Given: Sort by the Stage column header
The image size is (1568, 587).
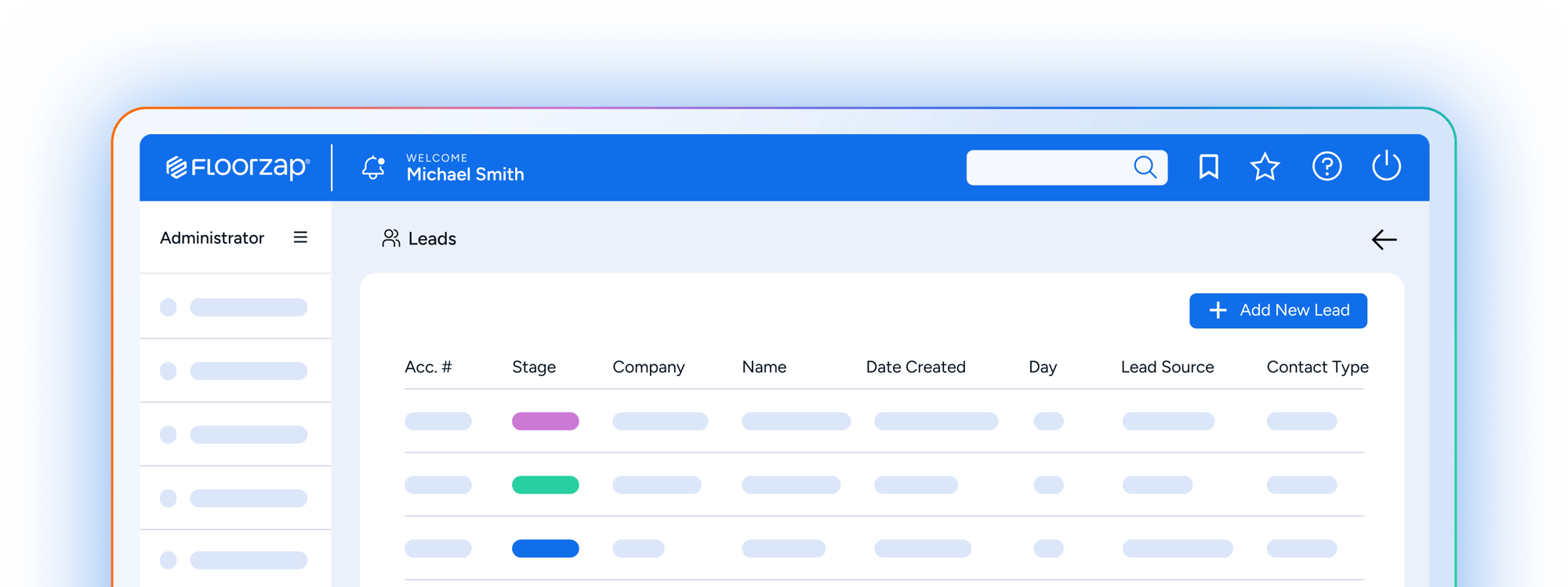Looking at the screenshot, I should click(x=534, y=367).
